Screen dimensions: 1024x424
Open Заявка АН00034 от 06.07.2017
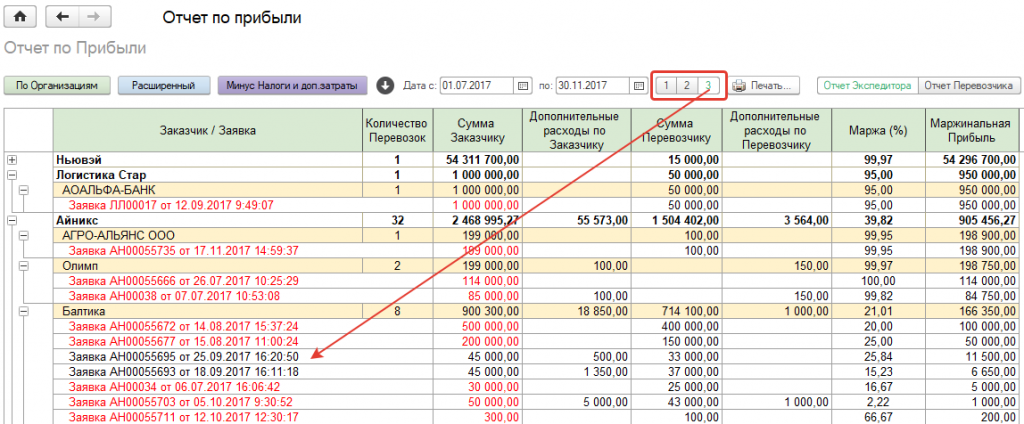[174, 387]
